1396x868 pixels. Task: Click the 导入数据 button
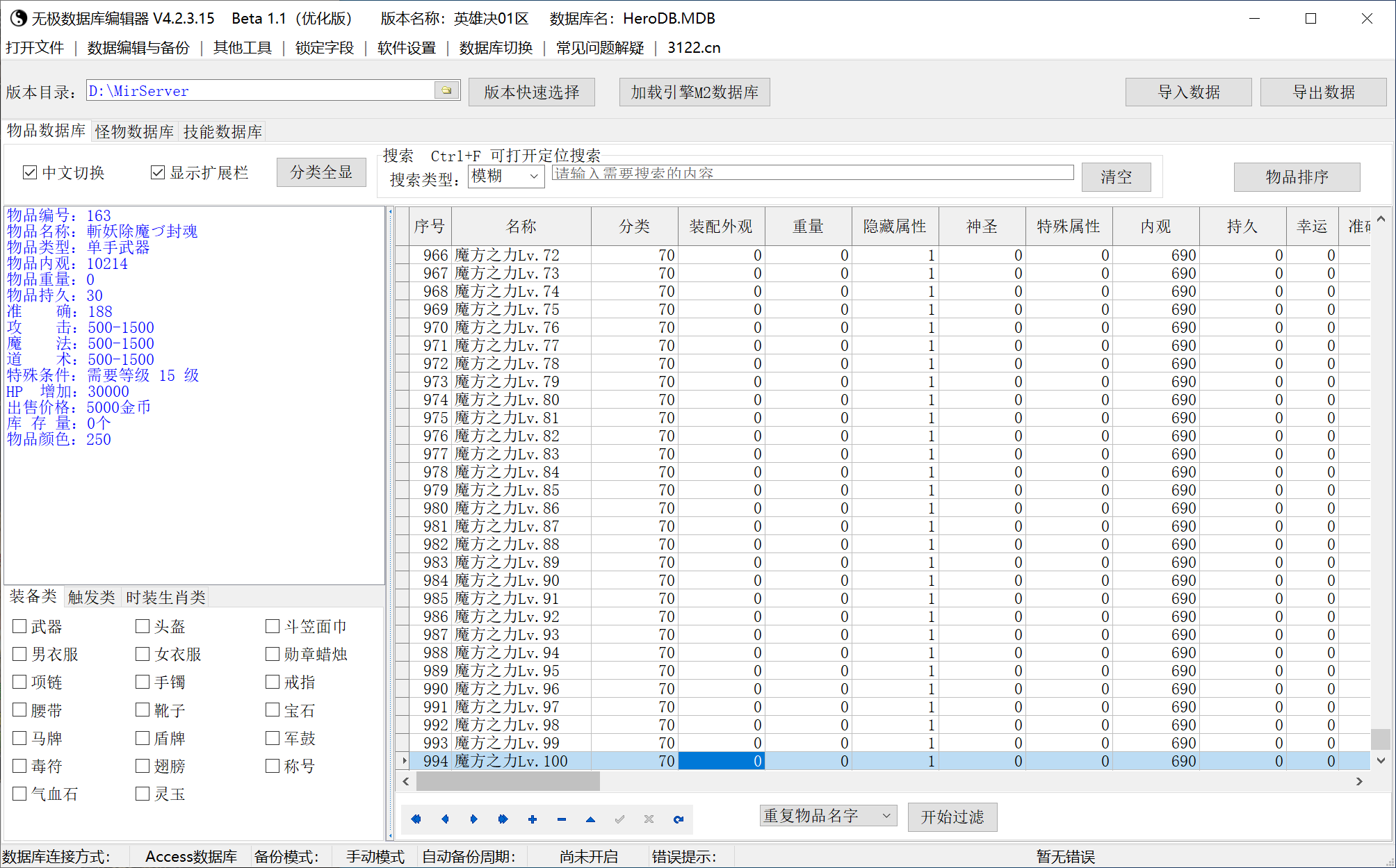pos(1189,92)
